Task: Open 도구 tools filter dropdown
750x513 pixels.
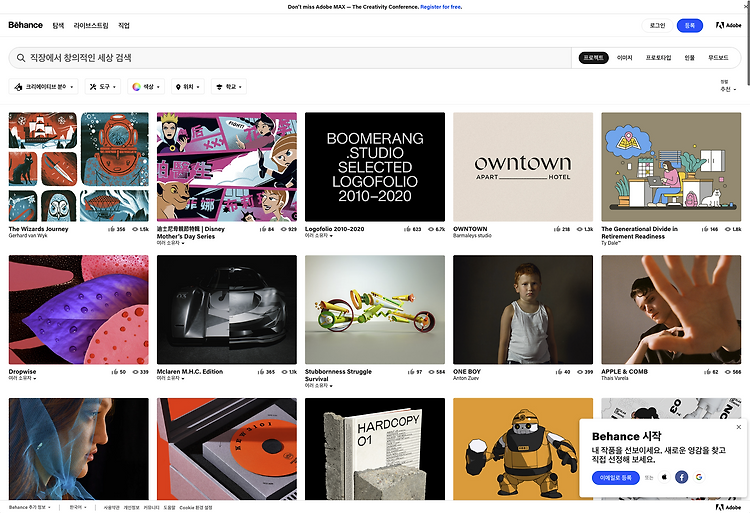Action: 103,87
